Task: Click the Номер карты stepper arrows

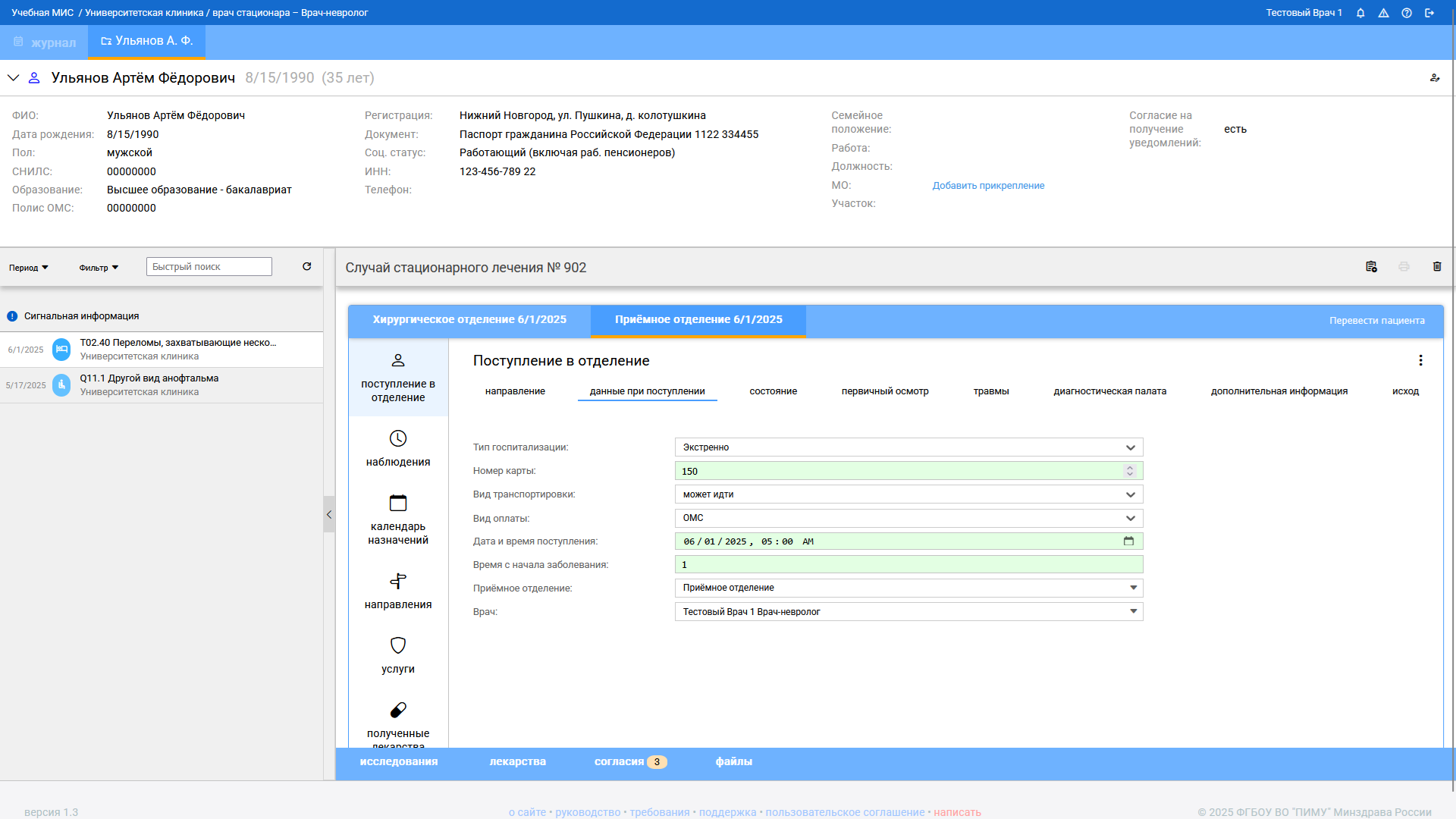Action: tap(1130, 471)
